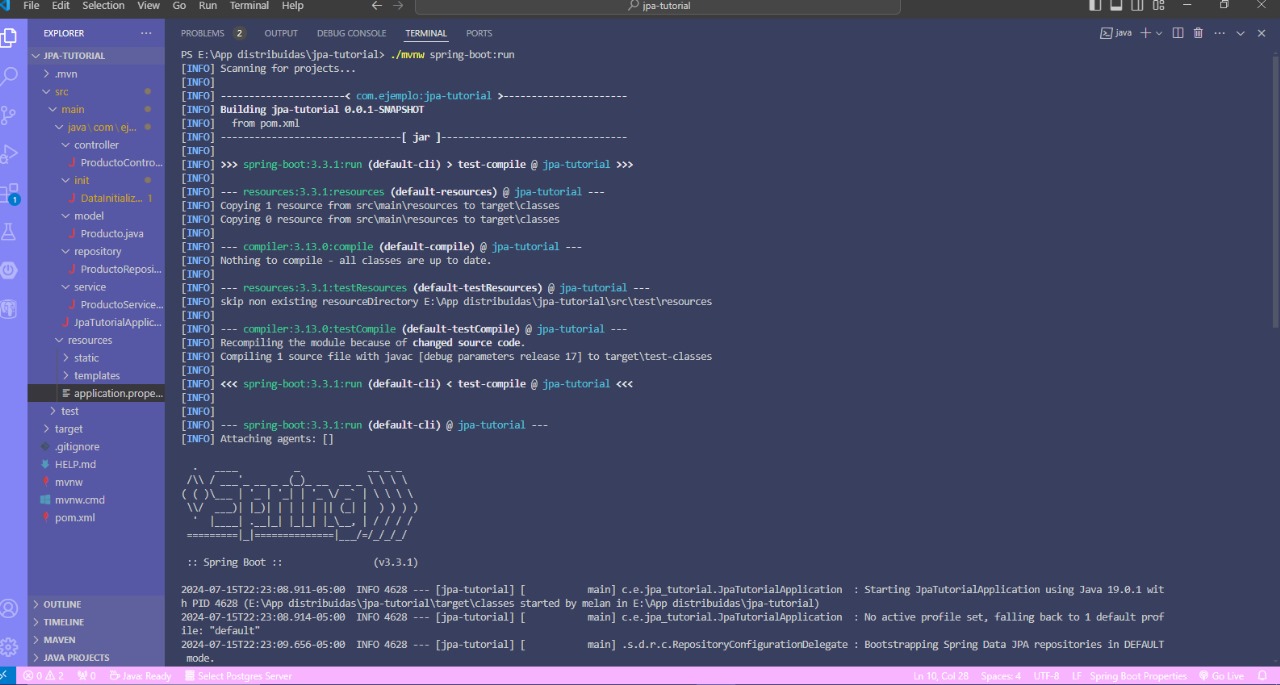Click the remote window status bar icon

click(8, 676)
